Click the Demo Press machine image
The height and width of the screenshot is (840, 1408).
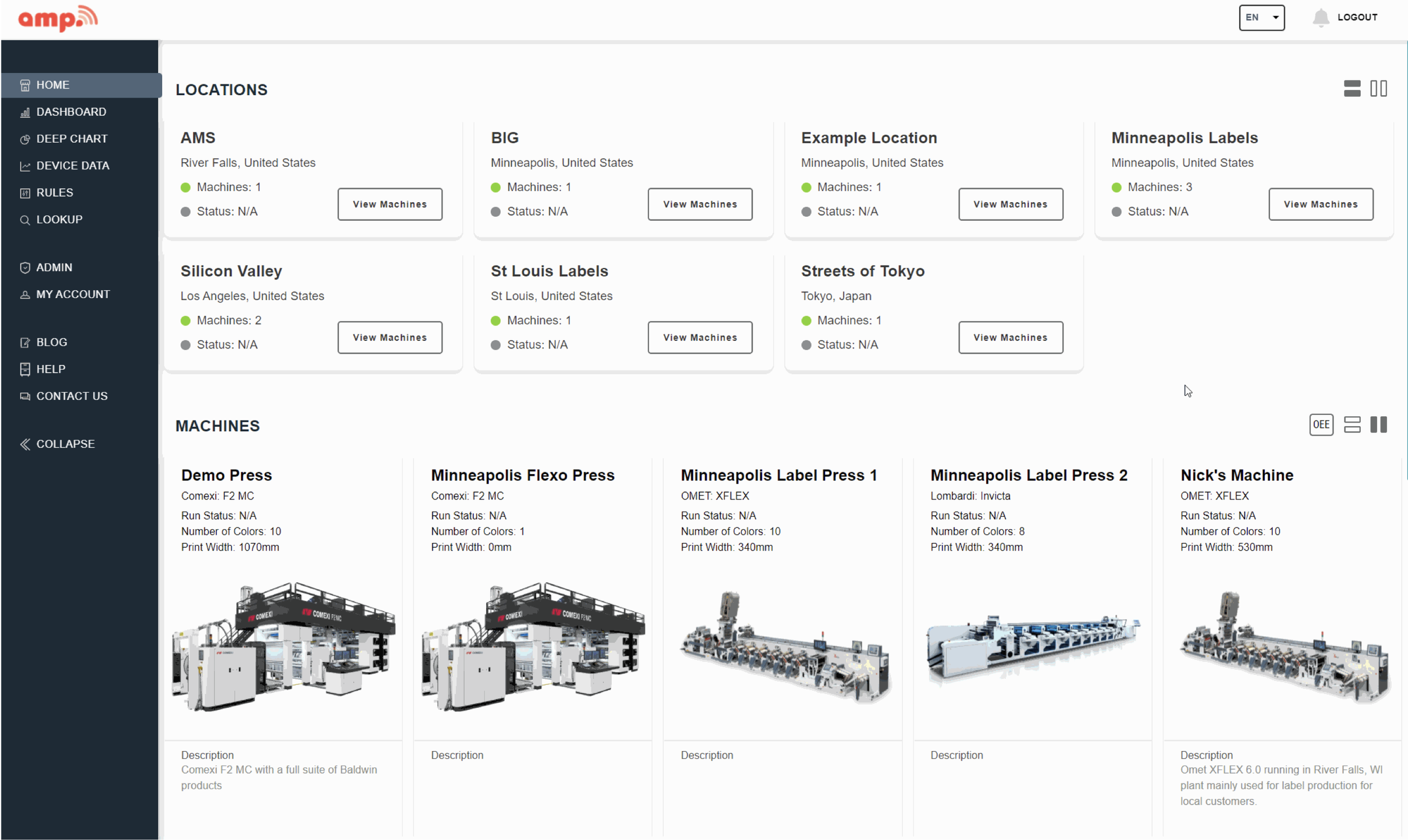(284, 646)
